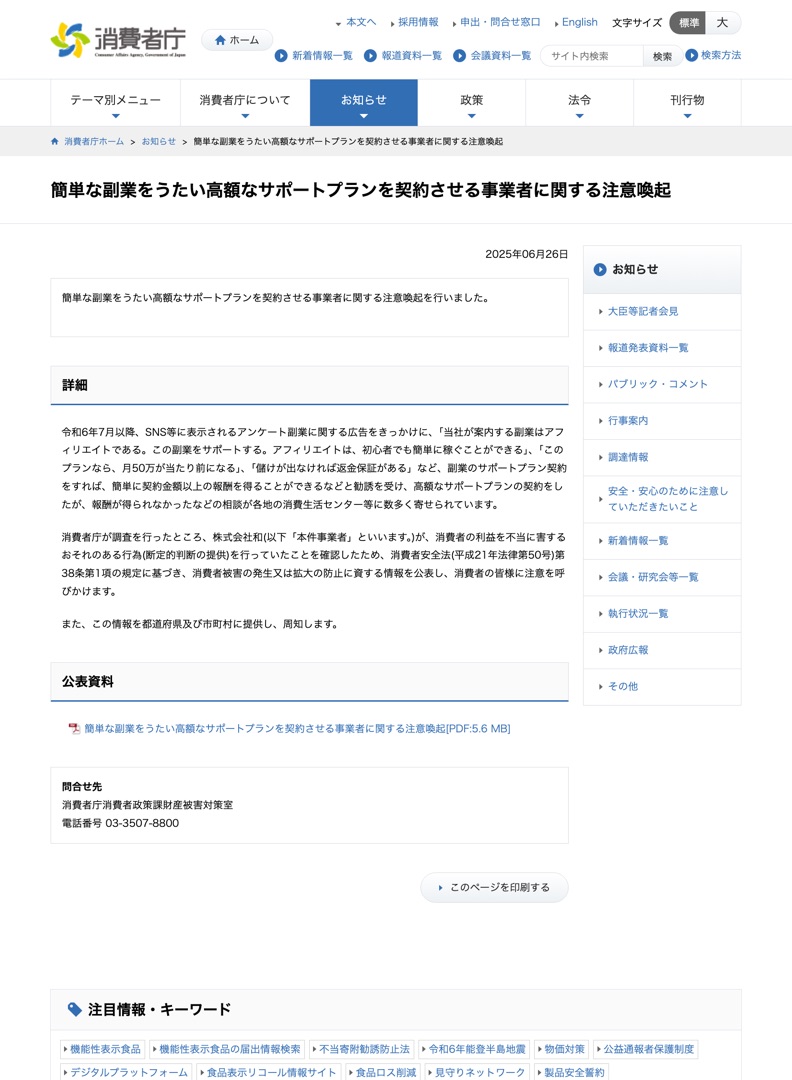
Task: Open その他 in sidebar
Action: tap(623, 687)
